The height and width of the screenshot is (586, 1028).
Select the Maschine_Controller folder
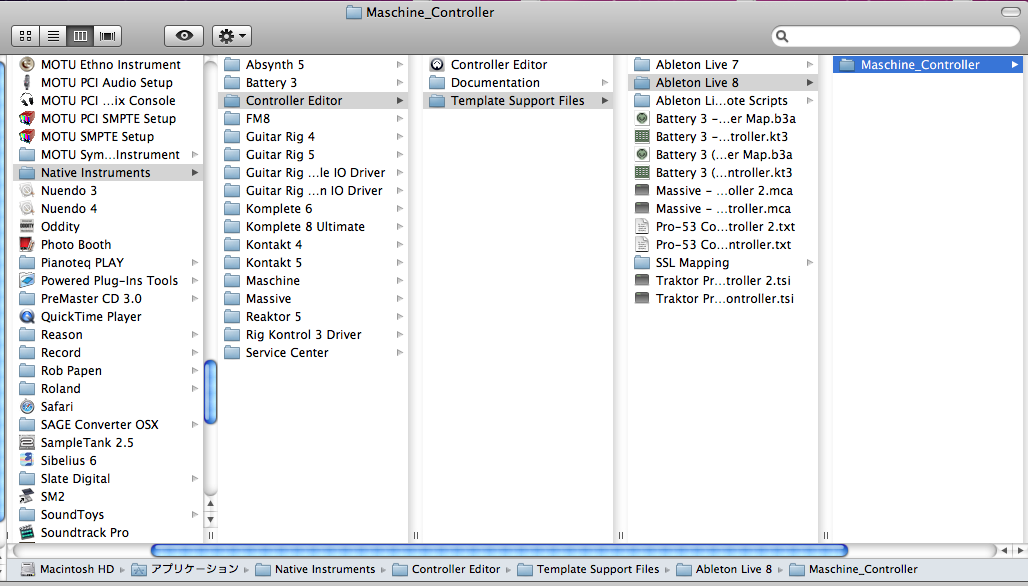[x=928, y=64]
